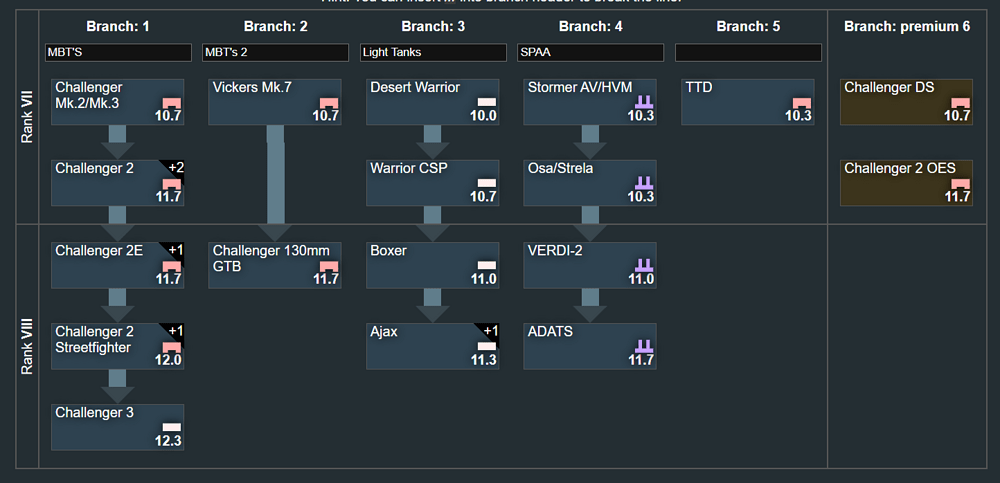
Task: Click the light tank icon on Warrior CSP
Action: tap(487, 183)
